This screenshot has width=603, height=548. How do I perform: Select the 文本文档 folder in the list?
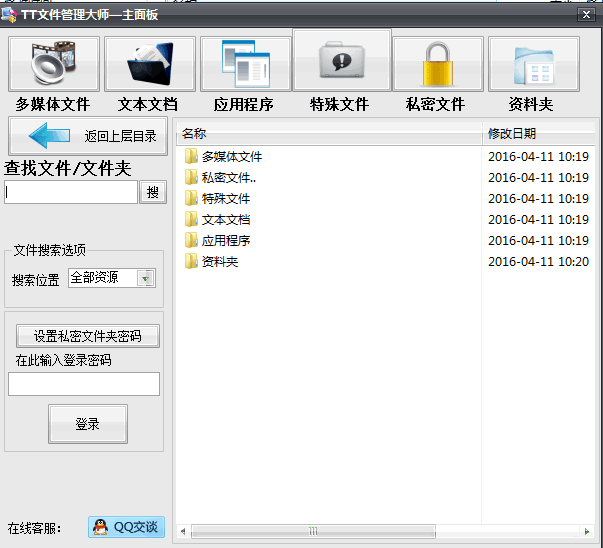tap(217, 220)
